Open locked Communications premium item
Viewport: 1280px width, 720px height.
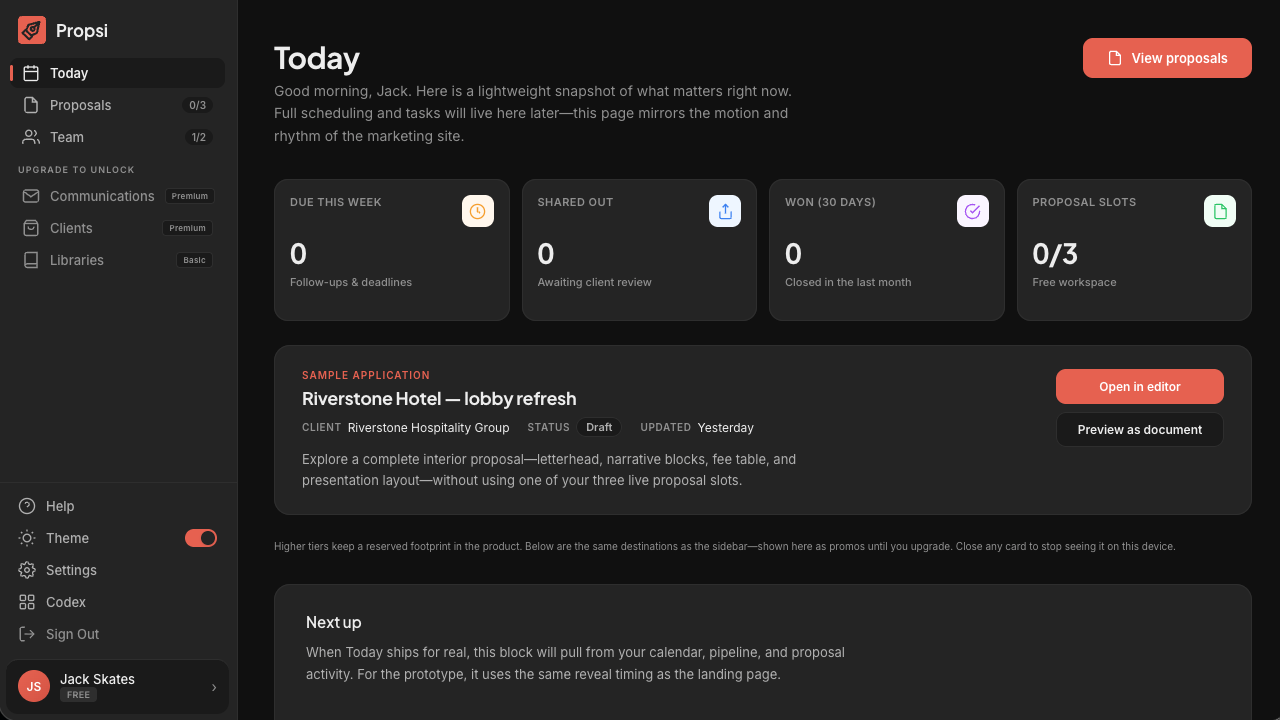click(117, 196)
